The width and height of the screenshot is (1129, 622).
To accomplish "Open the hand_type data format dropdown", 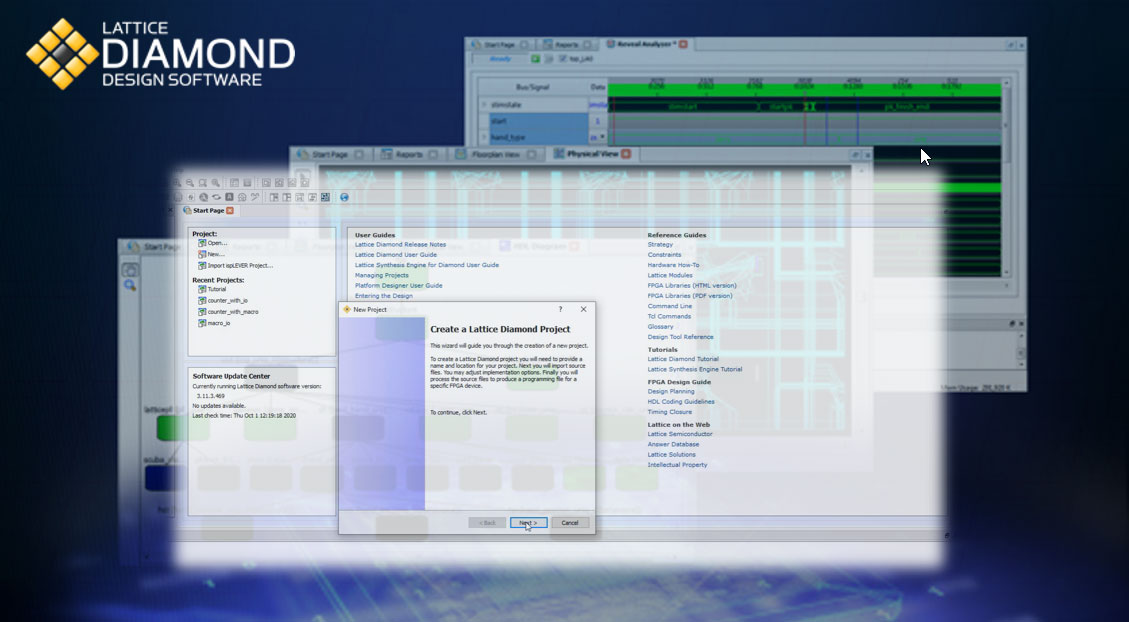I will (603, 137).
